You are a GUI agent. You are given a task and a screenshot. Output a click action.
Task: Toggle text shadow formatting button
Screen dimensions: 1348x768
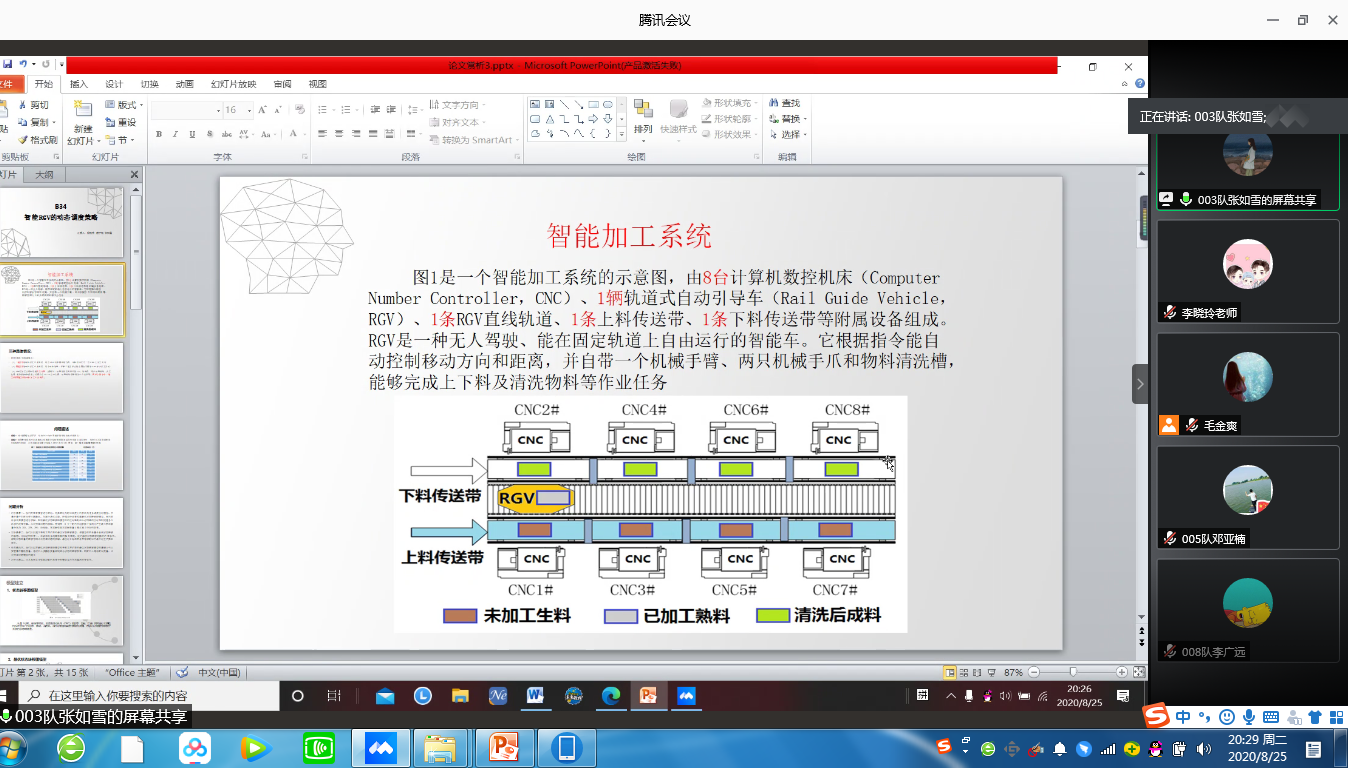(x=209, y=134)
